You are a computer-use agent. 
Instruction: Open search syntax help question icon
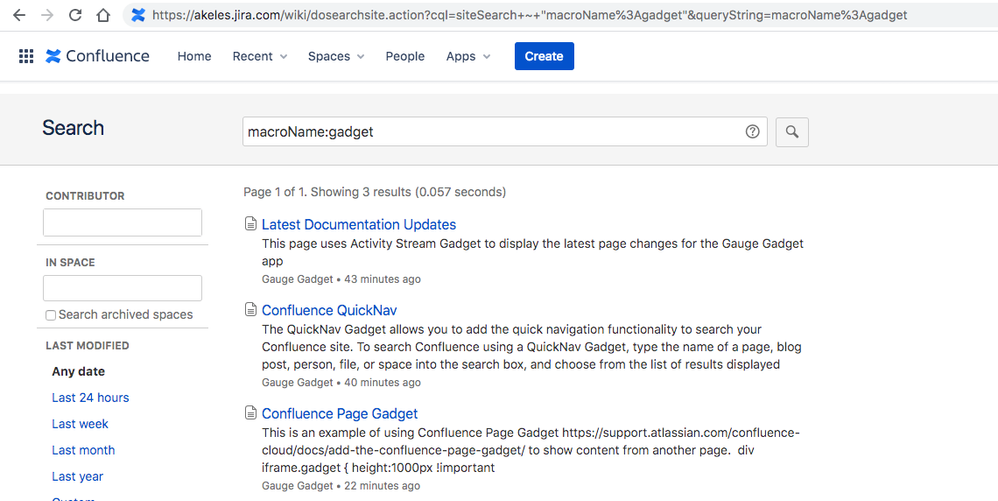tap(752, 132)
